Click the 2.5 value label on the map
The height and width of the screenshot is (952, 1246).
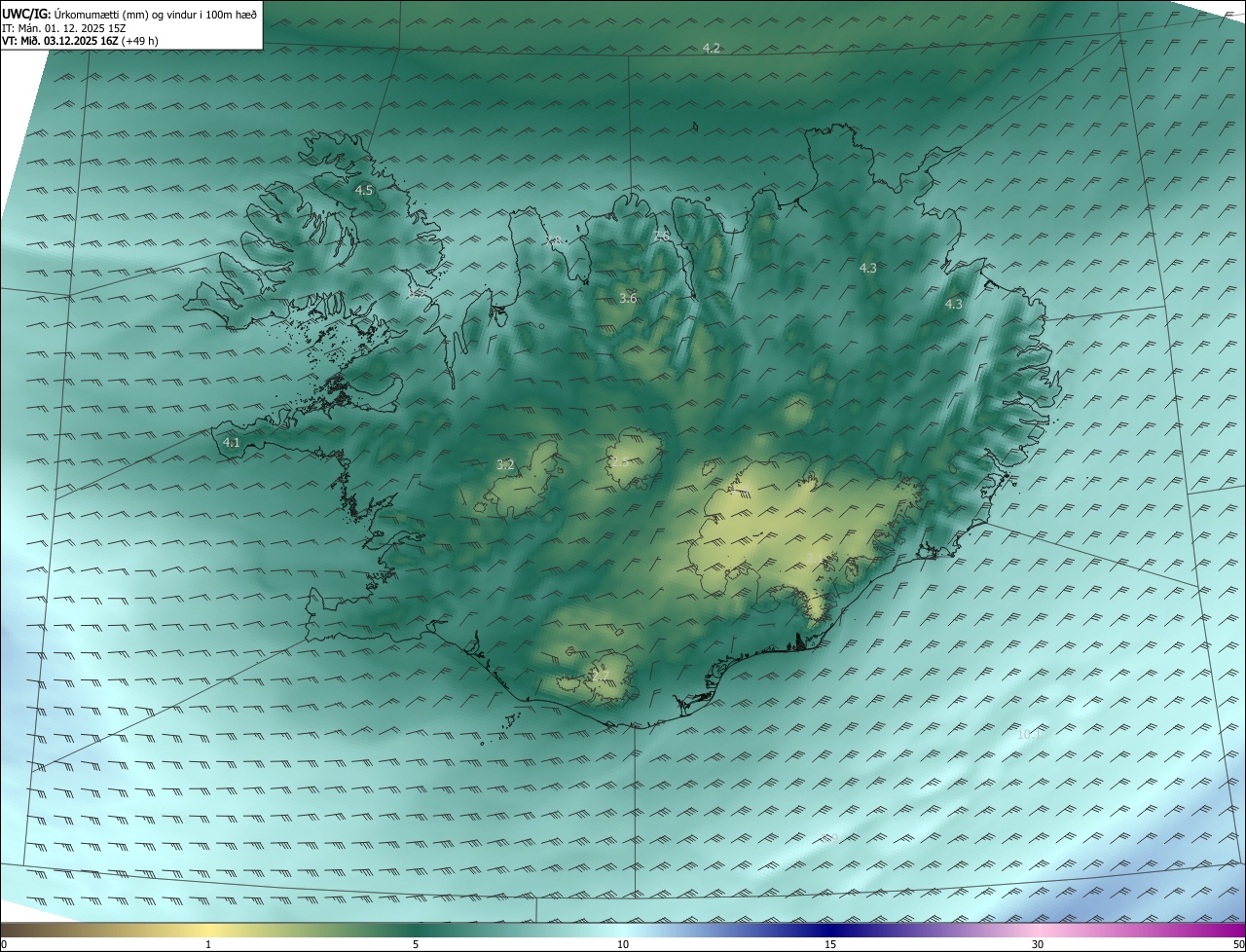click(619, 461)
